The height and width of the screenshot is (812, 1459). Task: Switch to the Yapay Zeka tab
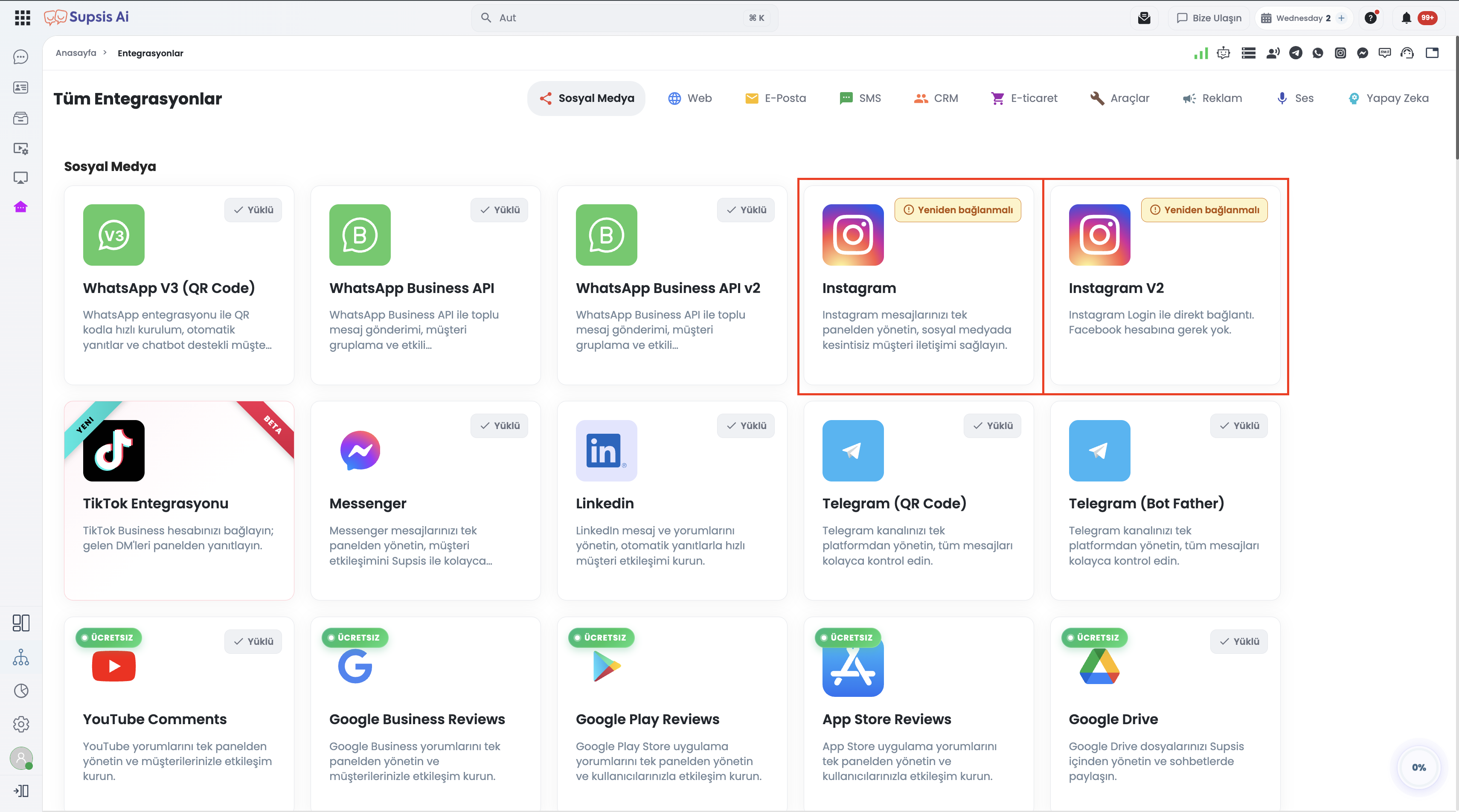1388,98
